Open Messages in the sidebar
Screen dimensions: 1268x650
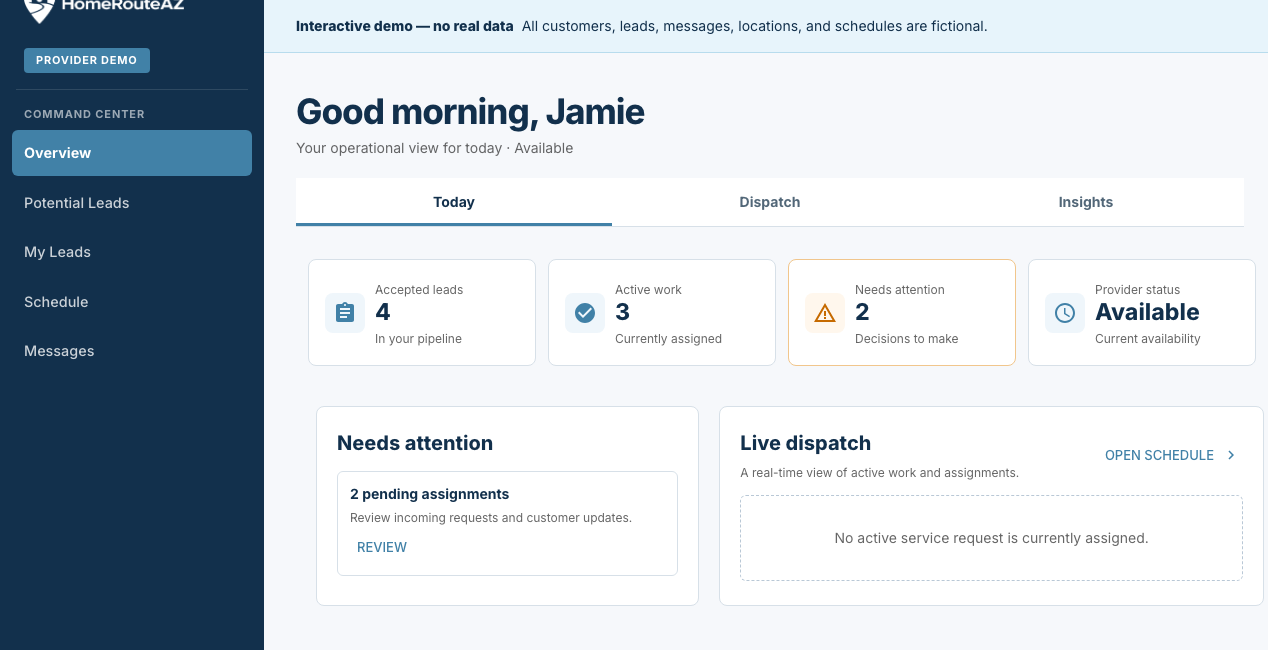click(132, 351)
